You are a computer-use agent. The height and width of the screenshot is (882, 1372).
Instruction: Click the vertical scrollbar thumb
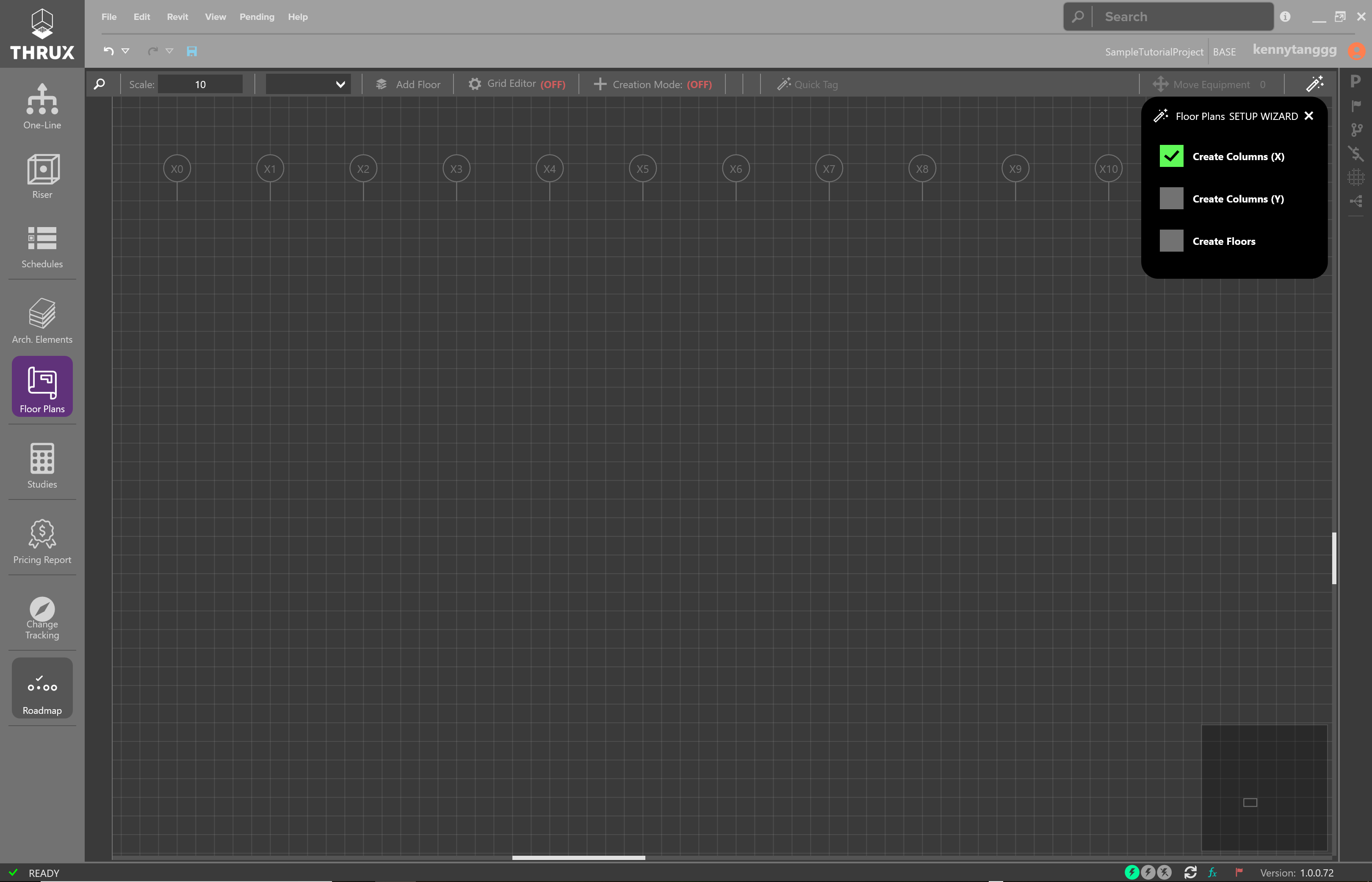pos(1333,558)
